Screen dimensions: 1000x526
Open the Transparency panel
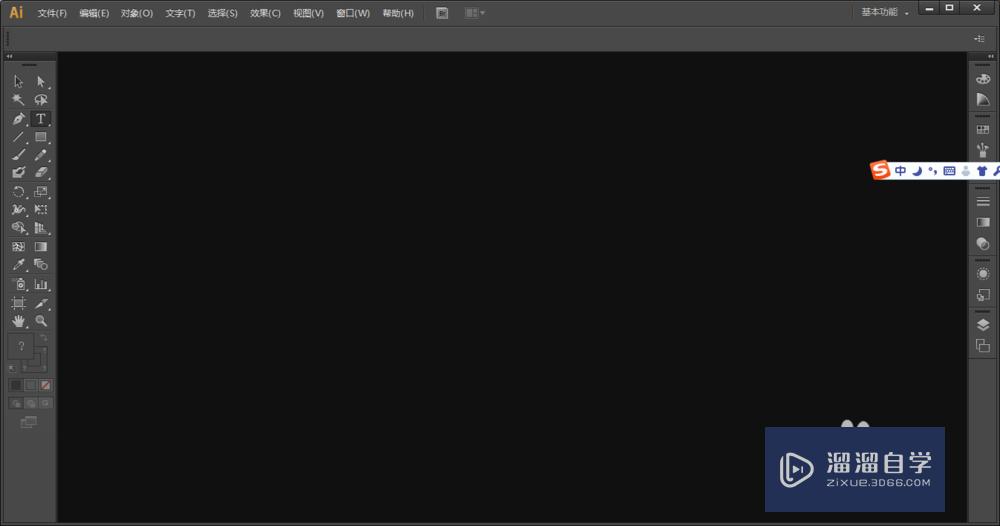pos(983,244)
